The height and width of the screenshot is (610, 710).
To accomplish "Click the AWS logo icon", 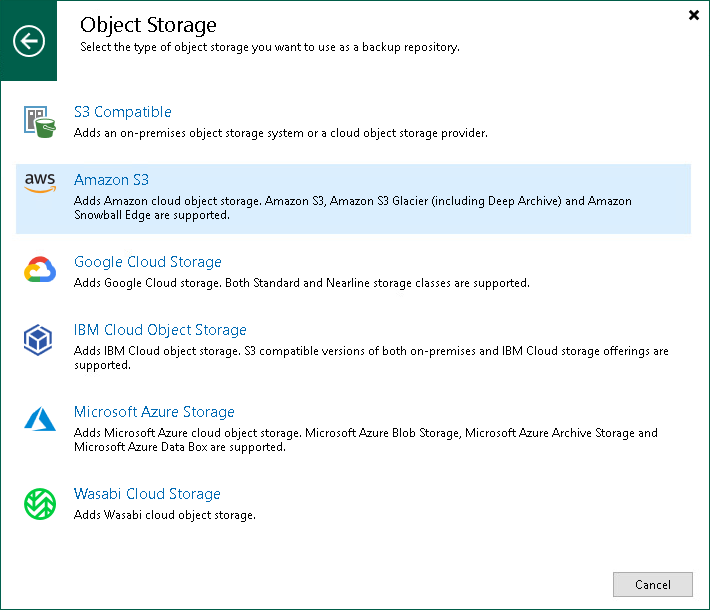I will [40, 182].
